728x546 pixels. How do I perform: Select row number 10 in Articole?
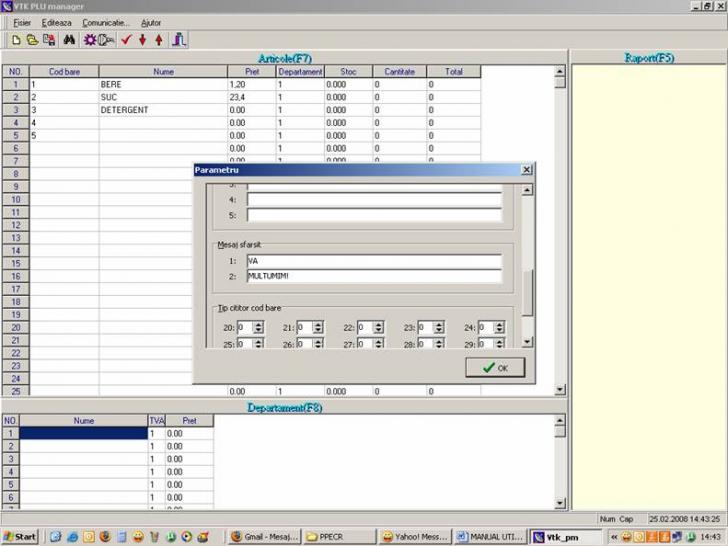click(x=16, y=200)
